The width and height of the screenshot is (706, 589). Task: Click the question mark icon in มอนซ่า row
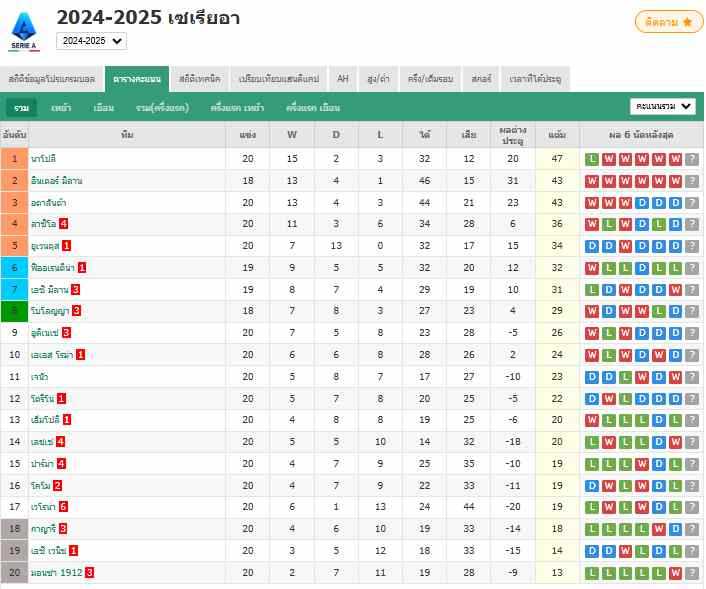(x=691, y=573)
